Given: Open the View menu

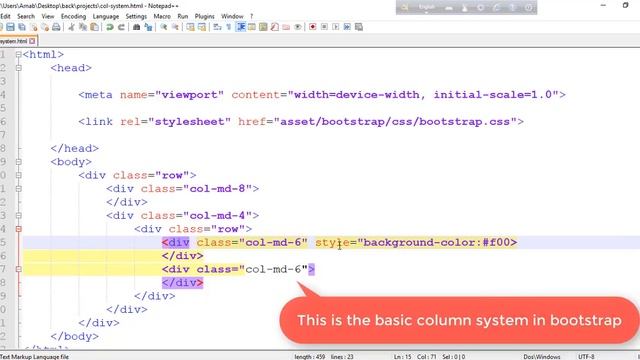Looking at the screenshot, I should click(x=48, y=16).
